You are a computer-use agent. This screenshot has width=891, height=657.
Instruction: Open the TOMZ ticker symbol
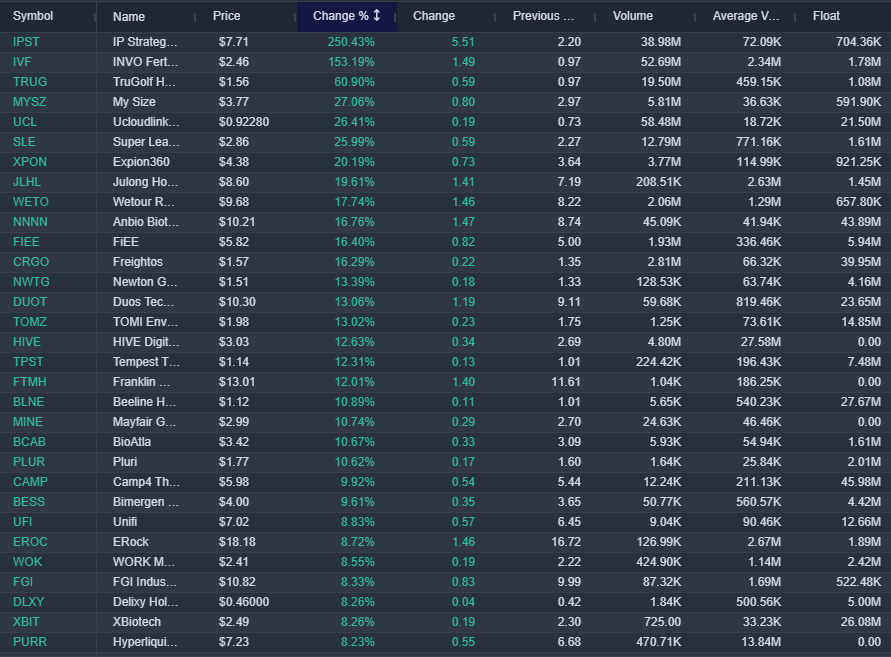[30, 322]
